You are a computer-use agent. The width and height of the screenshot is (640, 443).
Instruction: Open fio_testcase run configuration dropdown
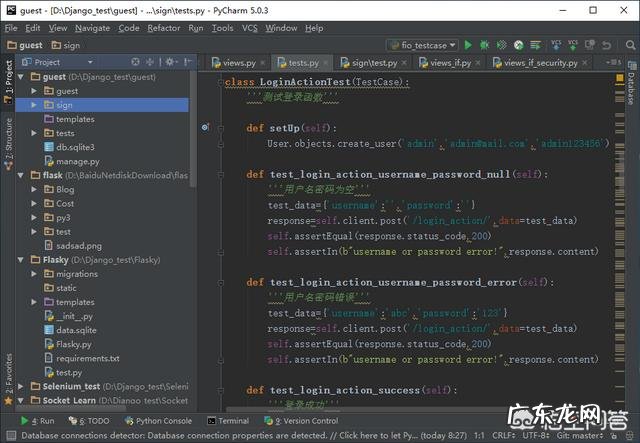coord(423,45)
